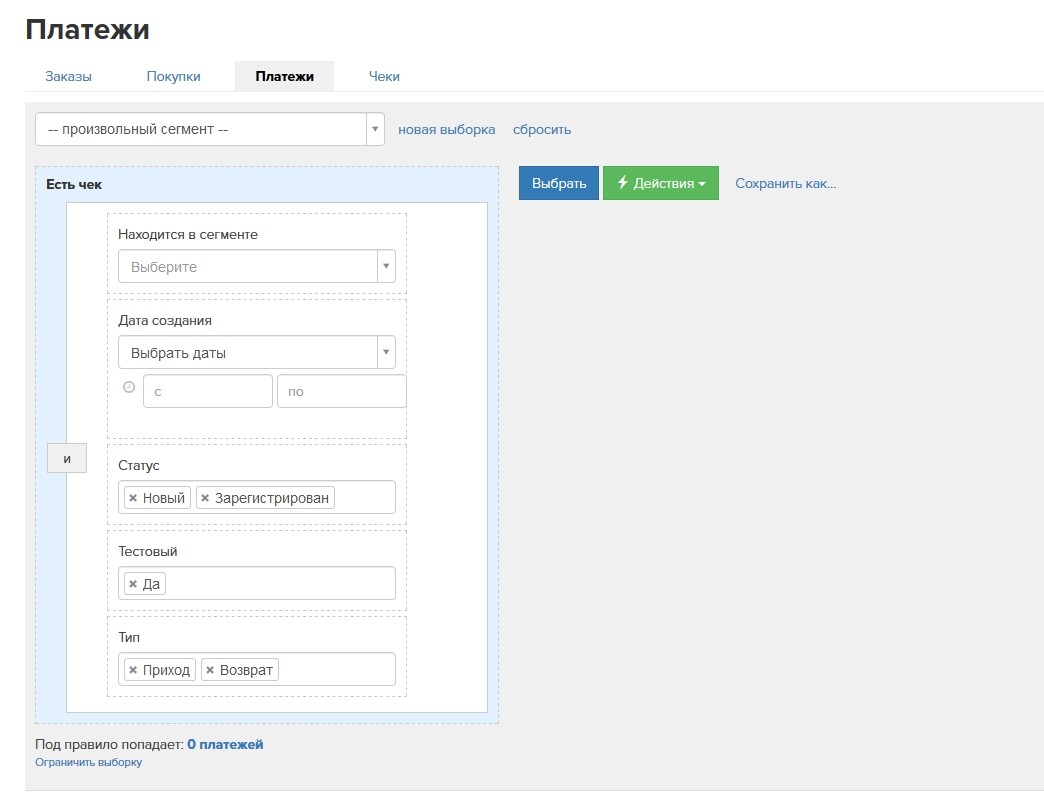Click the 'сбросить' reset link

[x=542, y=130]
